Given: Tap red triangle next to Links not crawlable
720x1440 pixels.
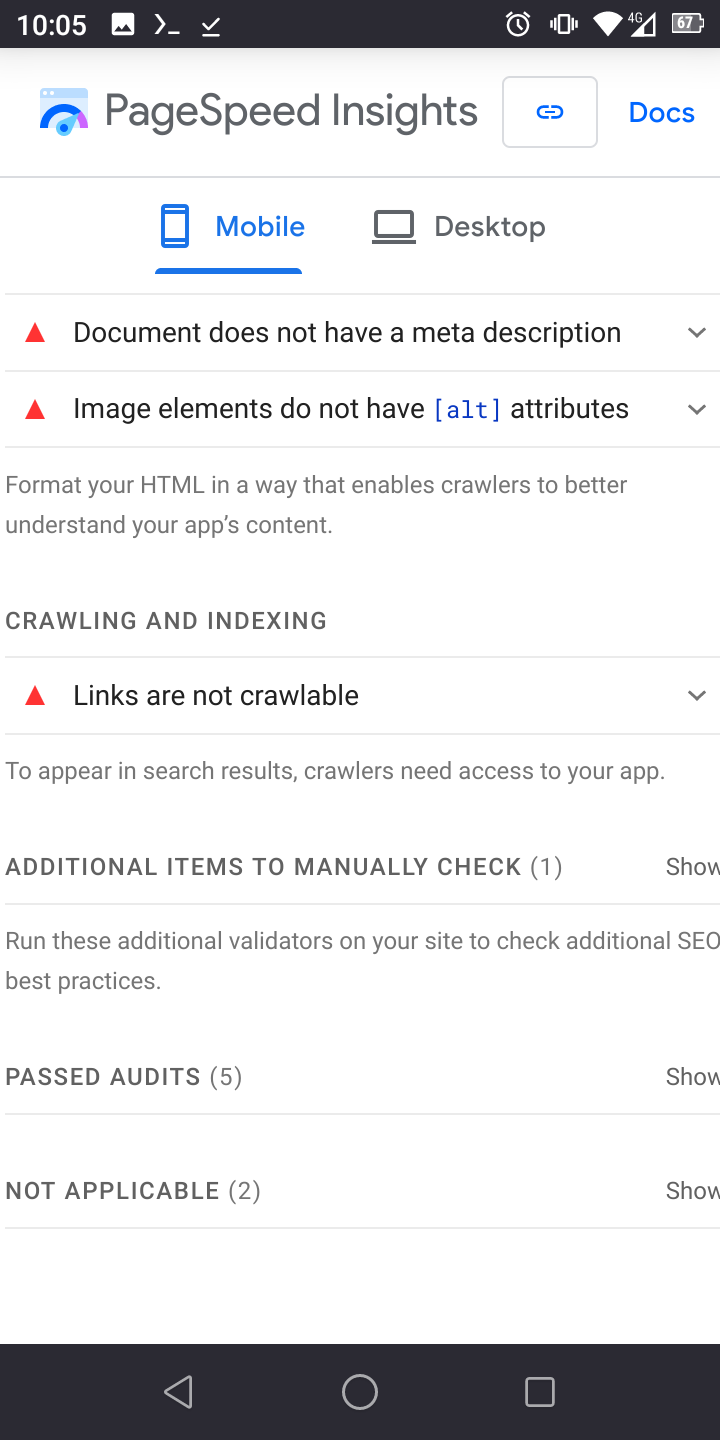Looking at the screenshot, I should tap(35, 696).
